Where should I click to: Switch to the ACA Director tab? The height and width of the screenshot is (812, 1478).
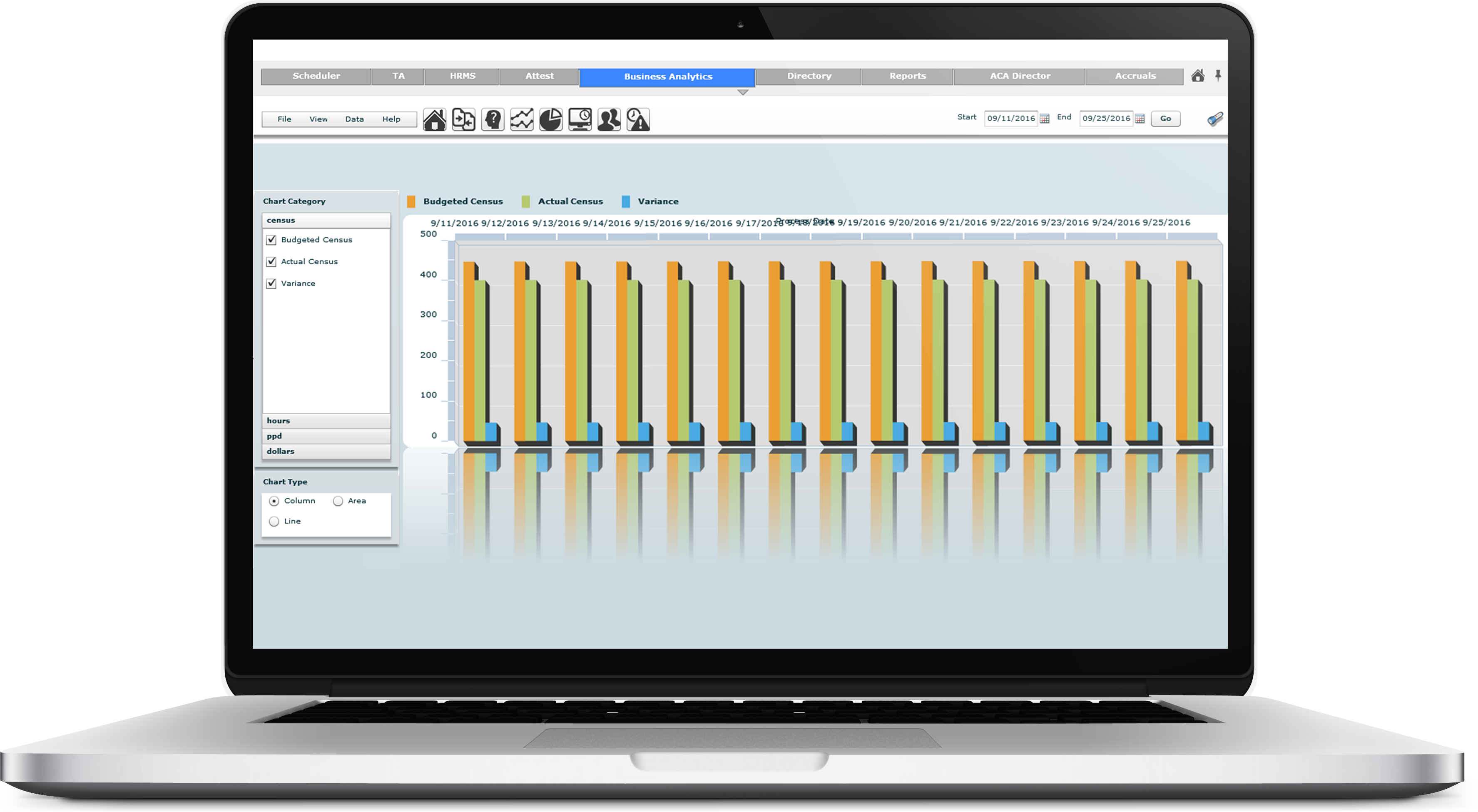(1020, 76)
